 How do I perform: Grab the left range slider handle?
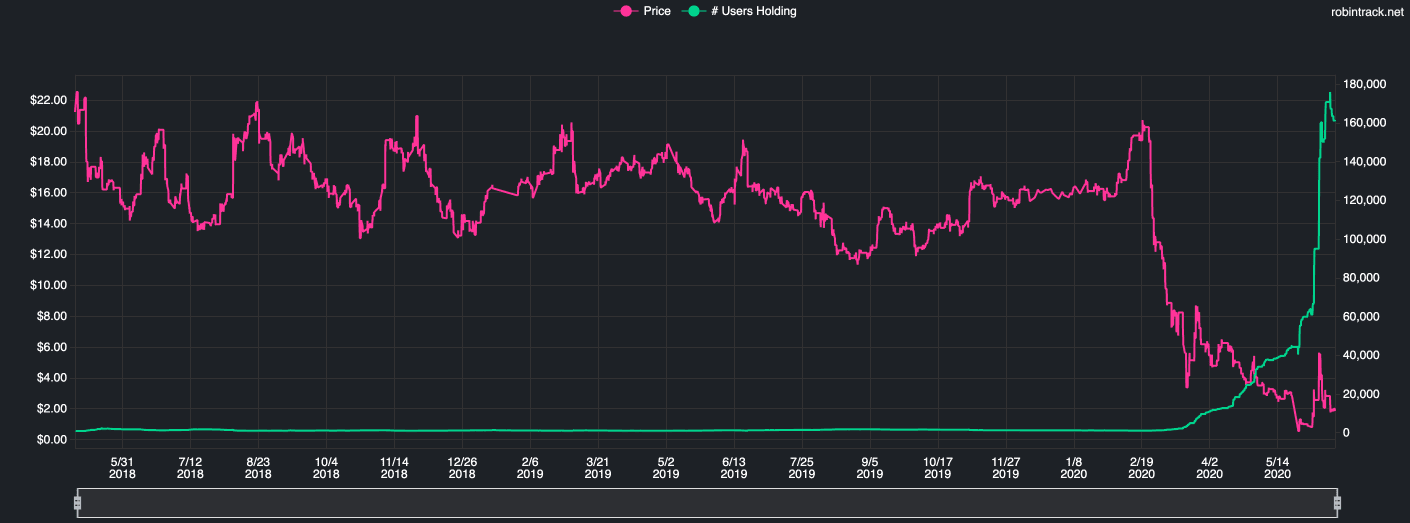click(x=77, y=504)
